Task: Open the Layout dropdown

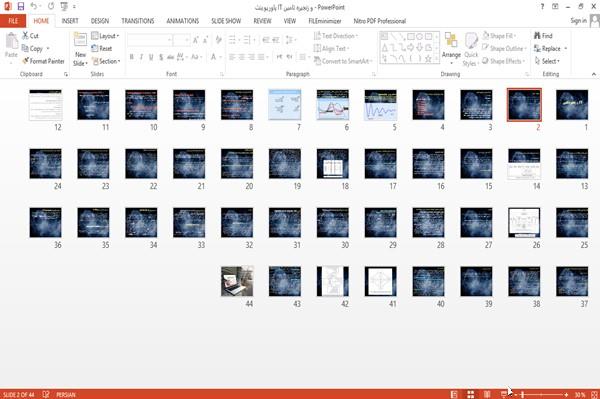Action: (105, 36)
